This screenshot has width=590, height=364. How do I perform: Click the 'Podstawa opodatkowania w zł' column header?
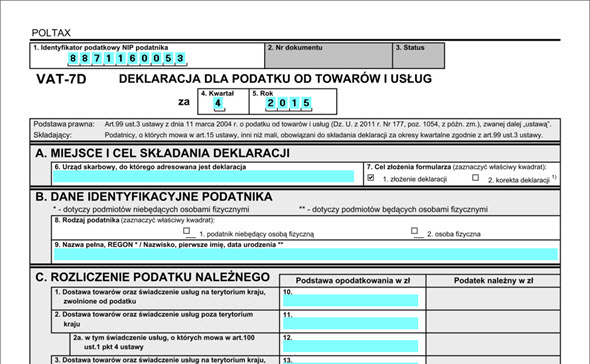point(353,280)
